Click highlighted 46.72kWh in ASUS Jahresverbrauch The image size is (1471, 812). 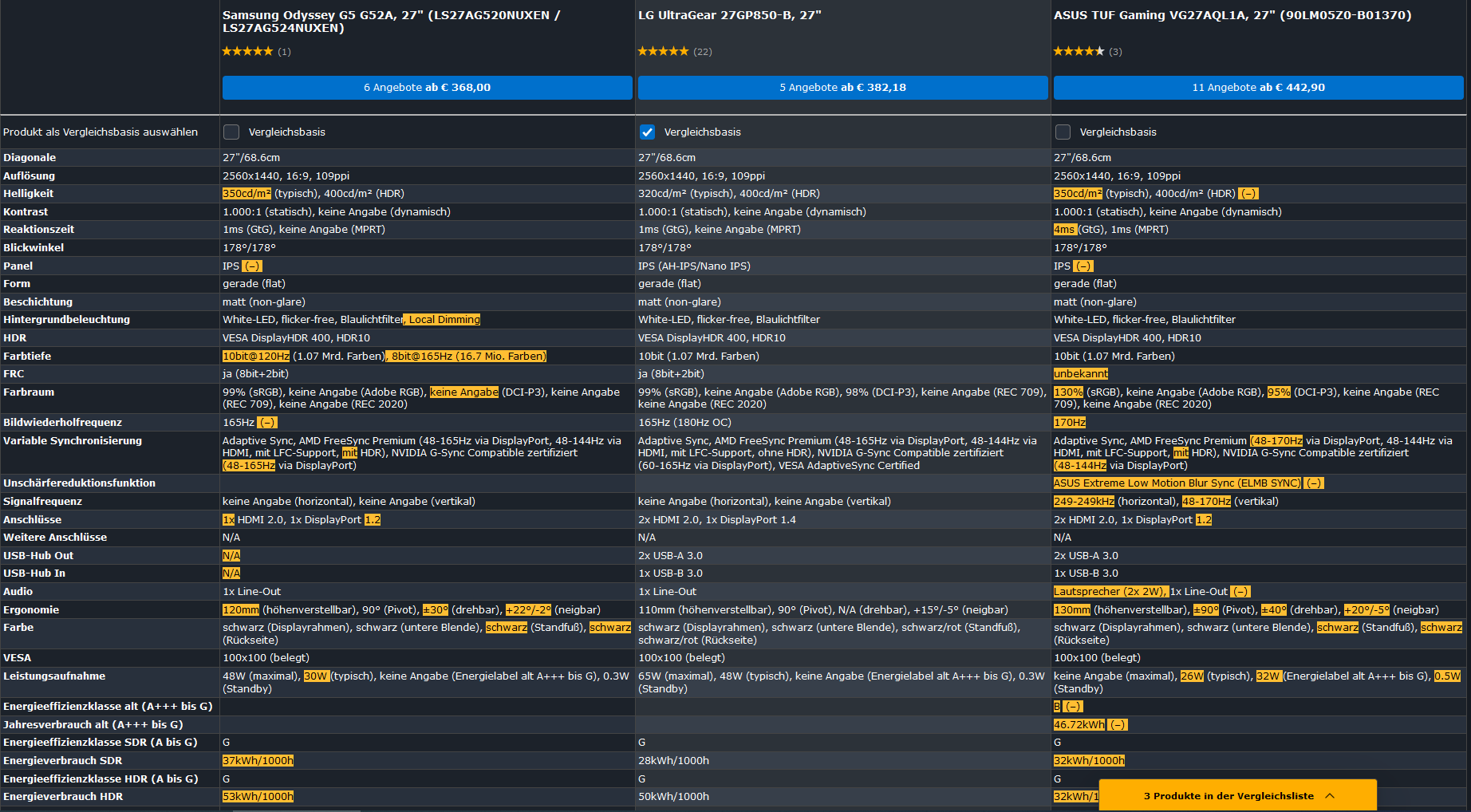[1079, 725]
